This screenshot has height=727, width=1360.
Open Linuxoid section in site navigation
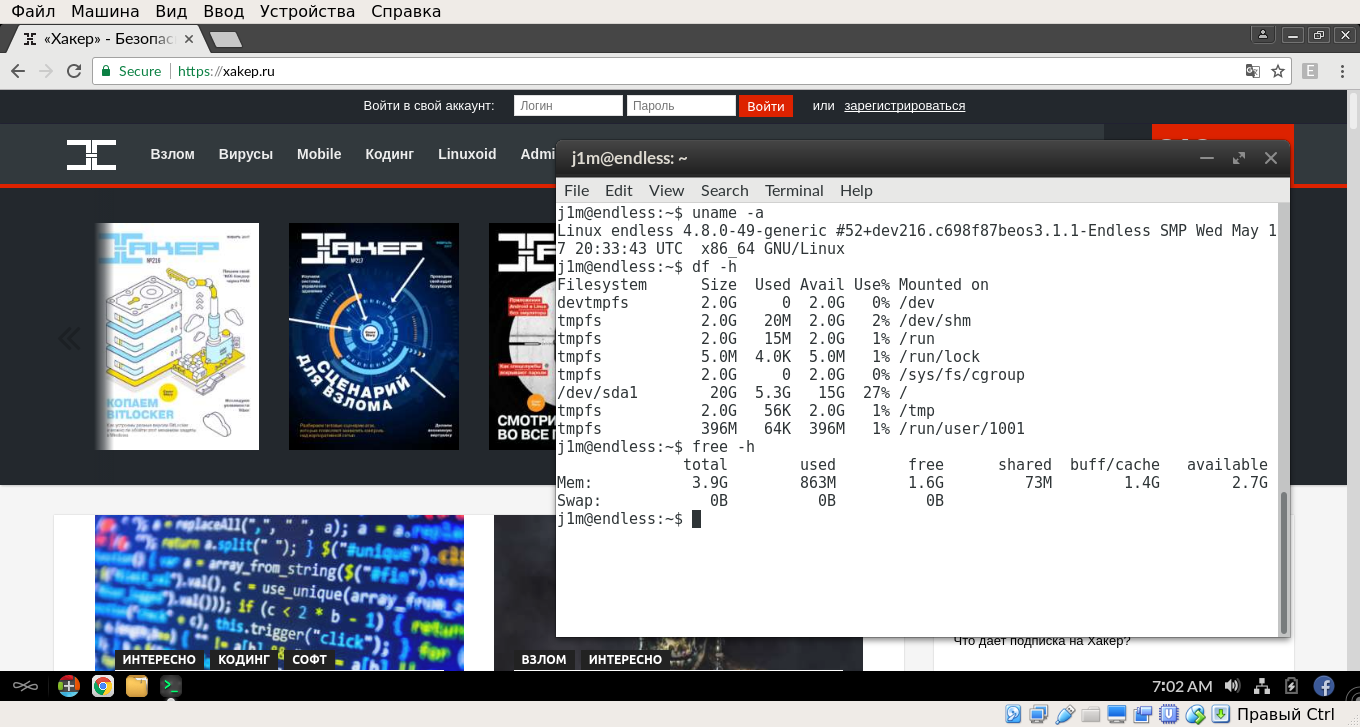467,154
